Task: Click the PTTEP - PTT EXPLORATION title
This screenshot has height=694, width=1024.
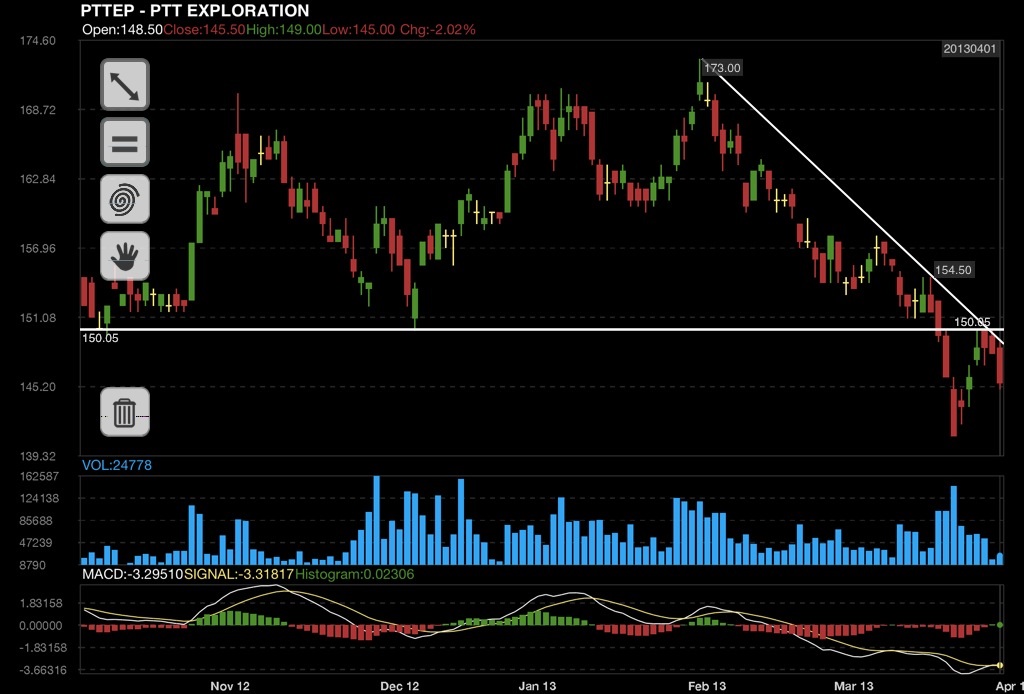Action: pos(195,11)
